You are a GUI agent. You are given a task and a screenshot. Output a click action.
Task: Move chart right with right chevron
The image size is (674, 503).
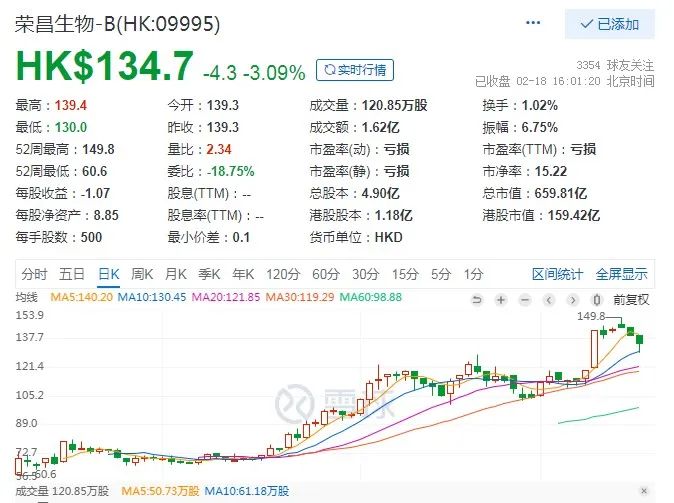pyautogui.click(x=573, y=300)
